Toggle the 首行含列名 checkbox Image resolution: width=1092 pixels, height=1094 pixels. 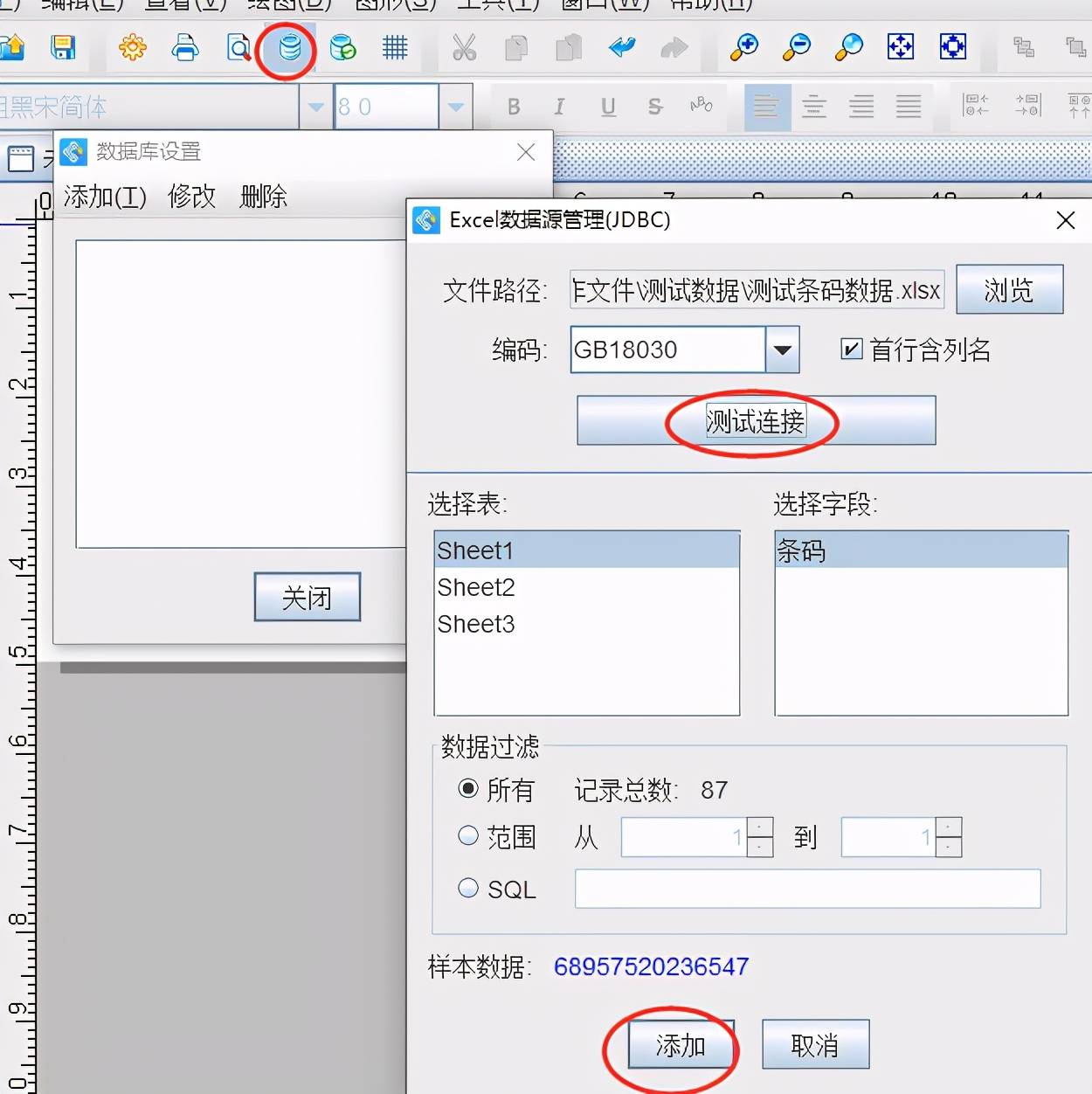(851, 350)
